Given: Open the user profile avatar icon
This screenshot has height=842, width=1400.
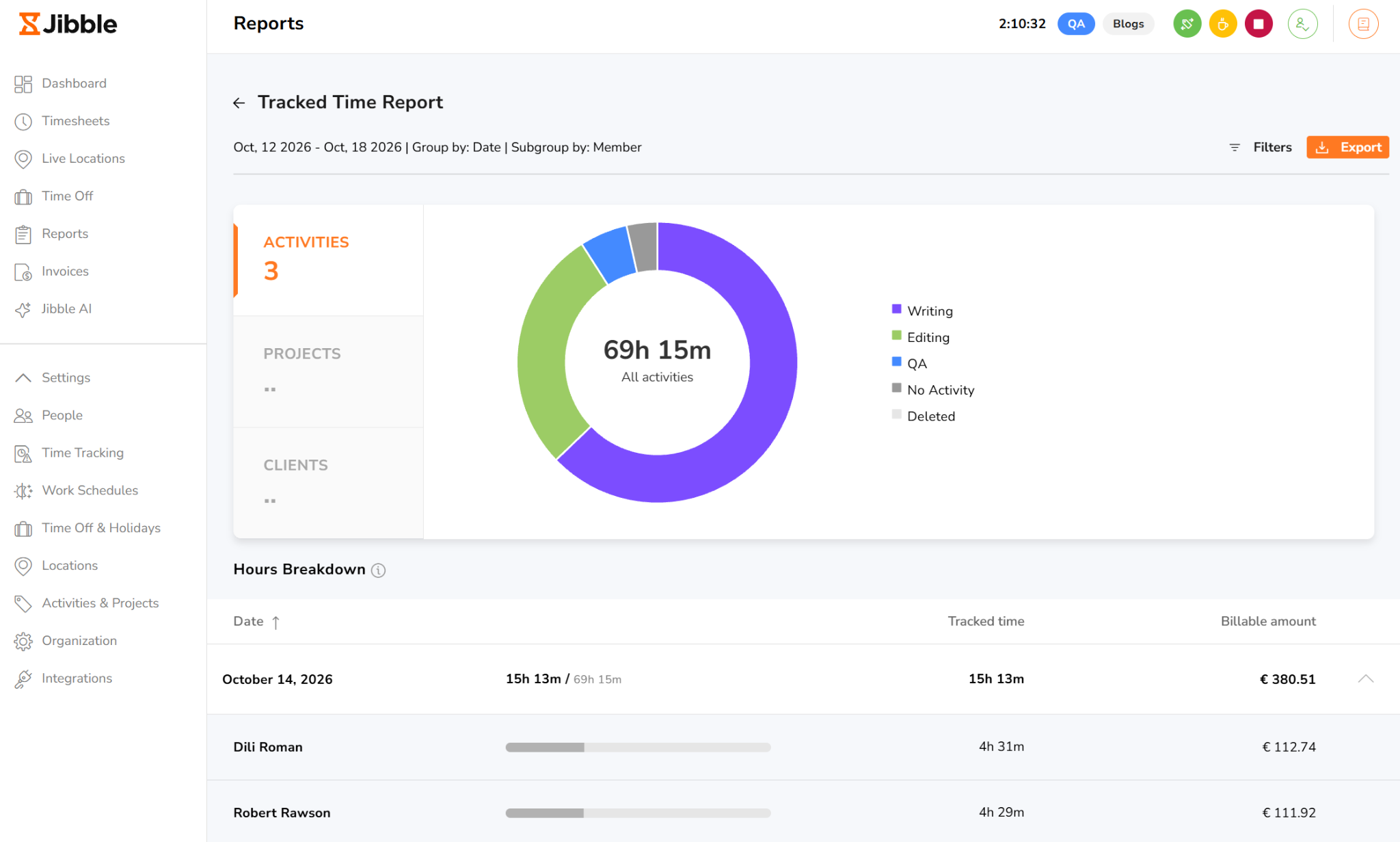Looking at the screenshot, I should 1303,24.
